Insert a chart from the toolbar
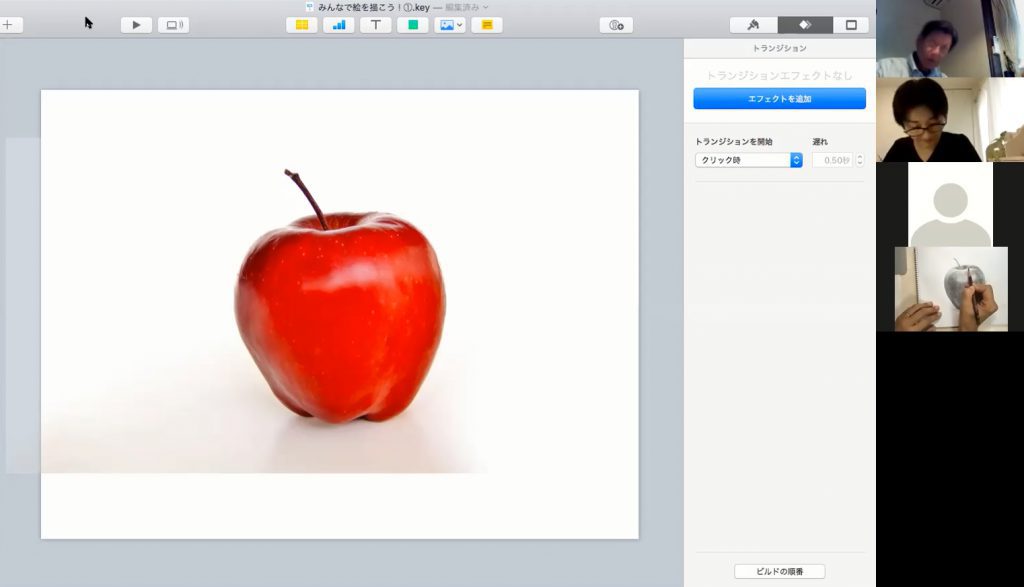 [x=339, y=25]
